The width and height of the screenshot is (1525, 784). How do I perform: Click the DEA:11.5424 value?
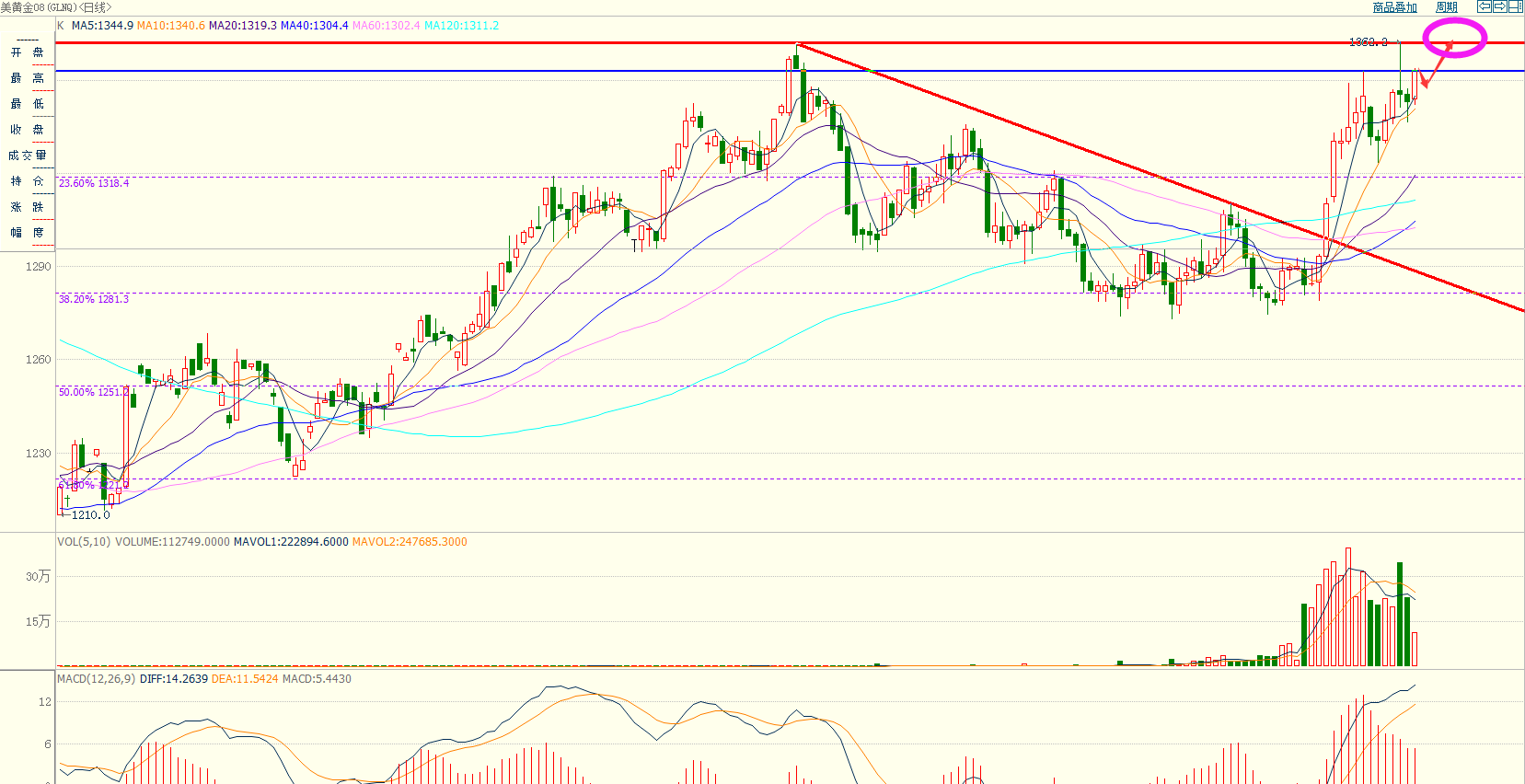pyautogui.click(x=245, y=679)
